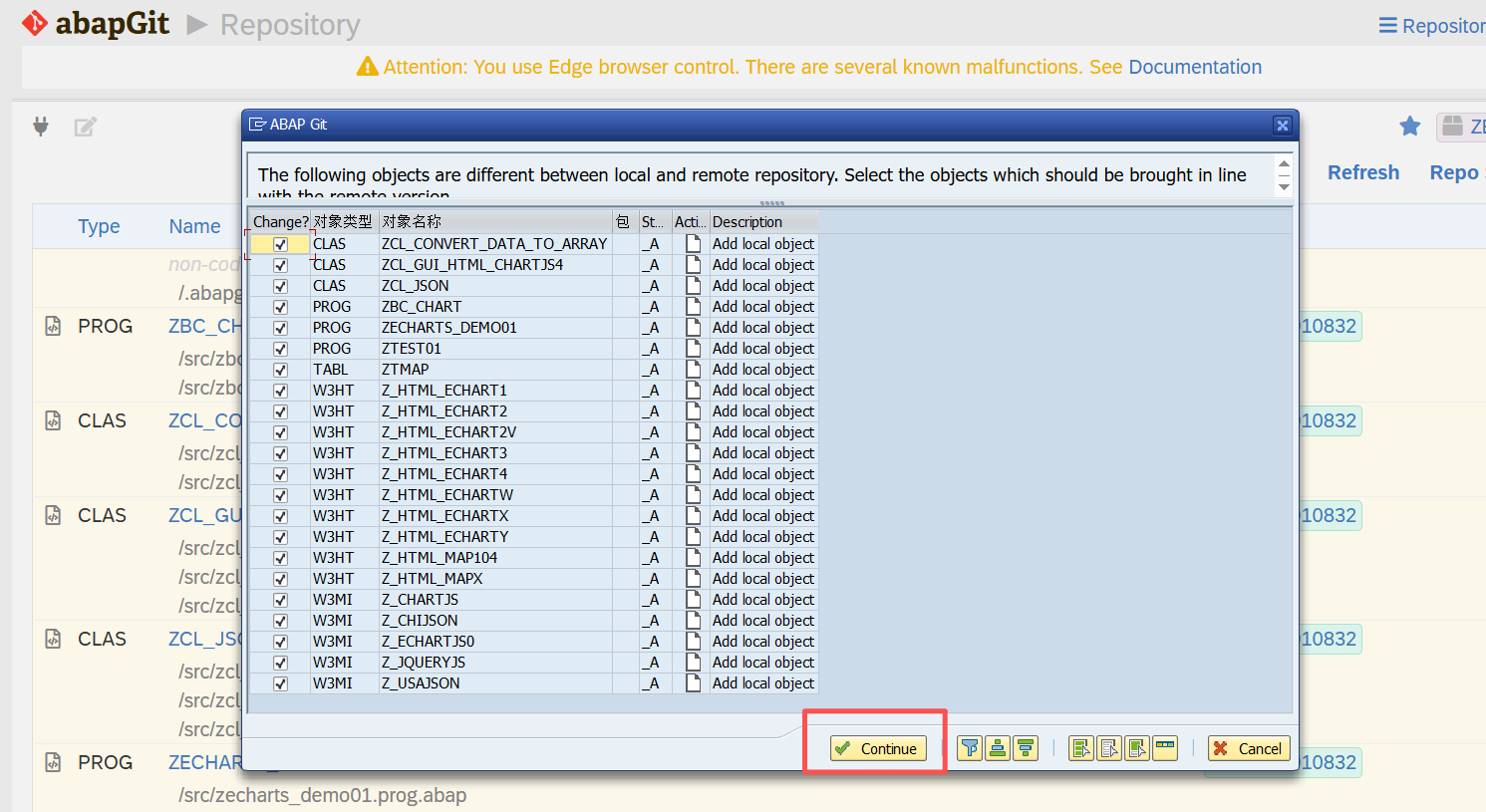Viewport: 1486px width, 812px height.
Task: Click the Type column header in the repository list
Action: (99, 226)
